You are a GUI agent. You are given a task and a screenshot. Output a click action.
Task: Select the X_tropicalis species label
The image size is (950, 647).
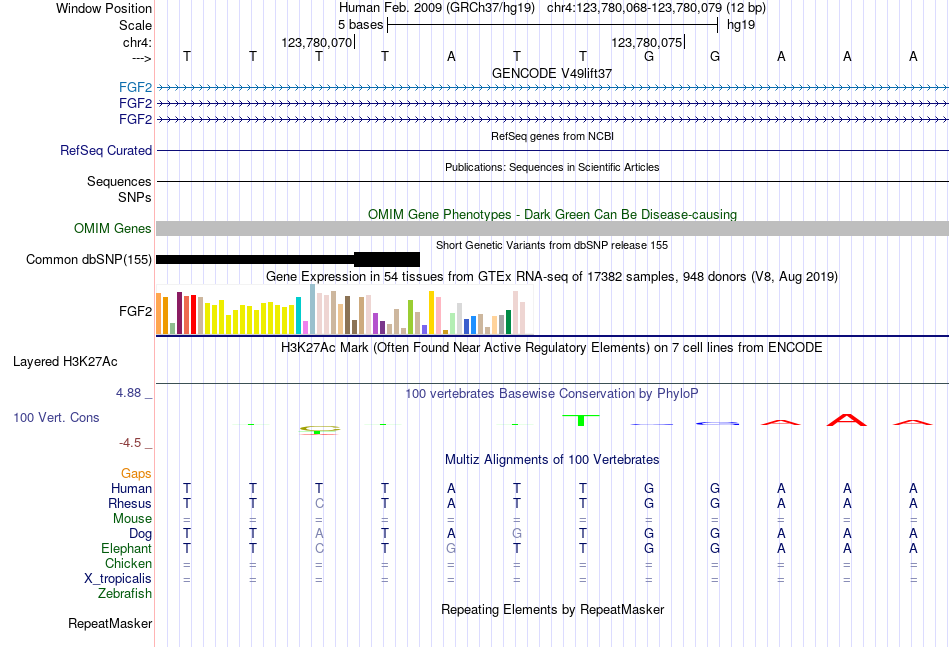[118, 579]
